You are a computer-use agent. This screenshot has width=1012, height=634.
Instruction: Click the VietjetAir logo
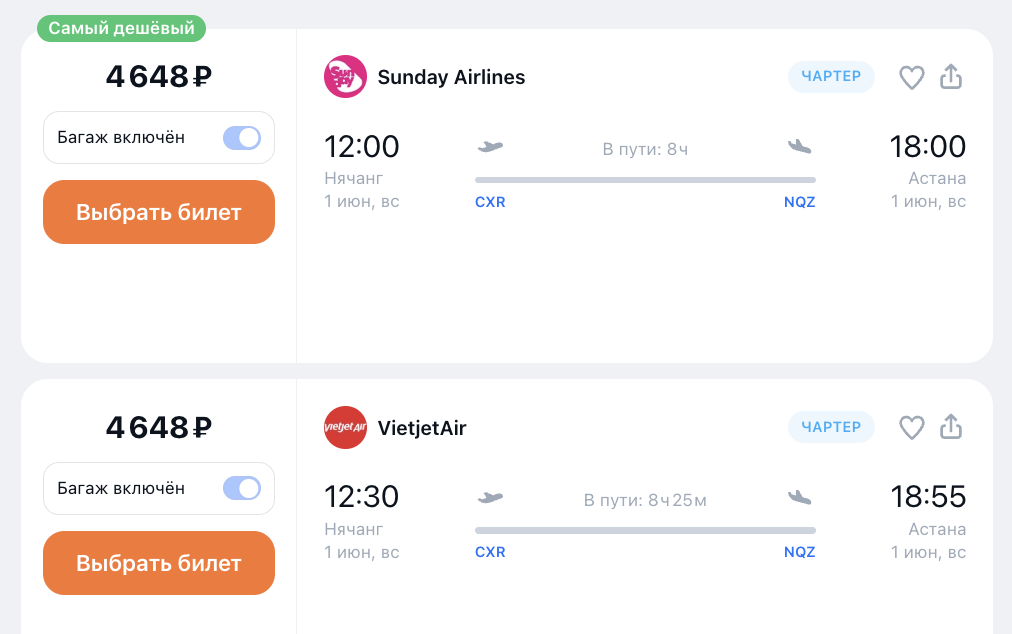pos(345,427)
